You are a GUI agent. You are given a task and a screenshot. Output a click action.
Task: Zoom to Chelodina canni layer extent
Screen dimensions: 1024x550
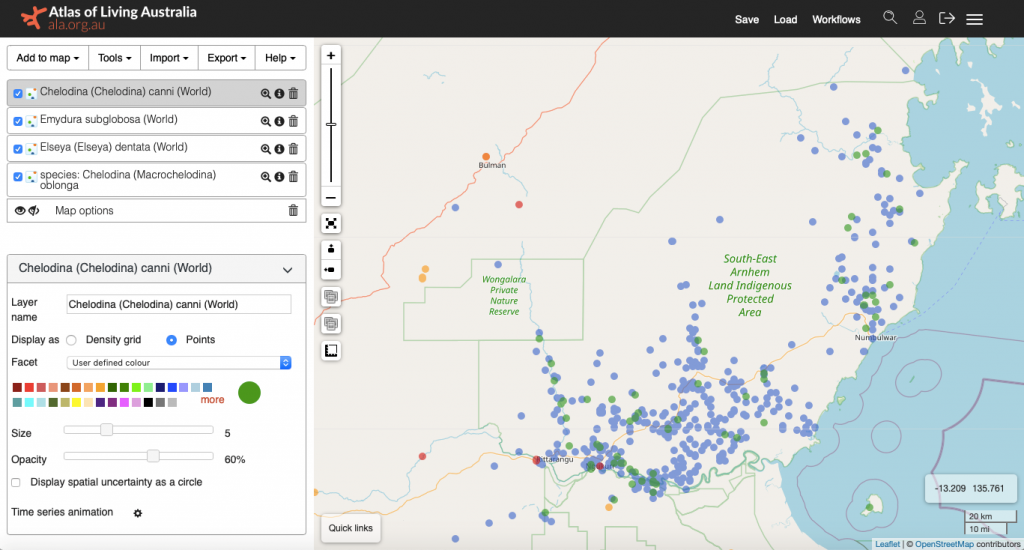[x=266, y=93]
